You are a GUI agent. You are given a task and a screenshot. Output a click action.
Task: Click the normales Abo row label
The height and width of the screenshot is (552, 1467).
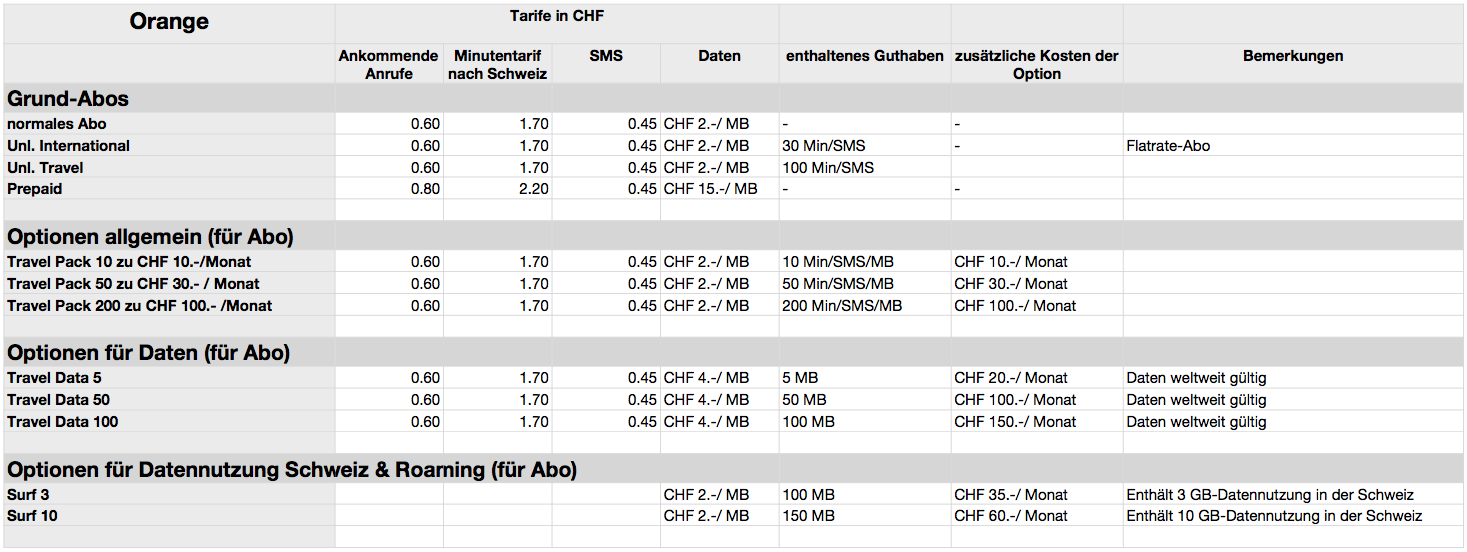[57, 124]
